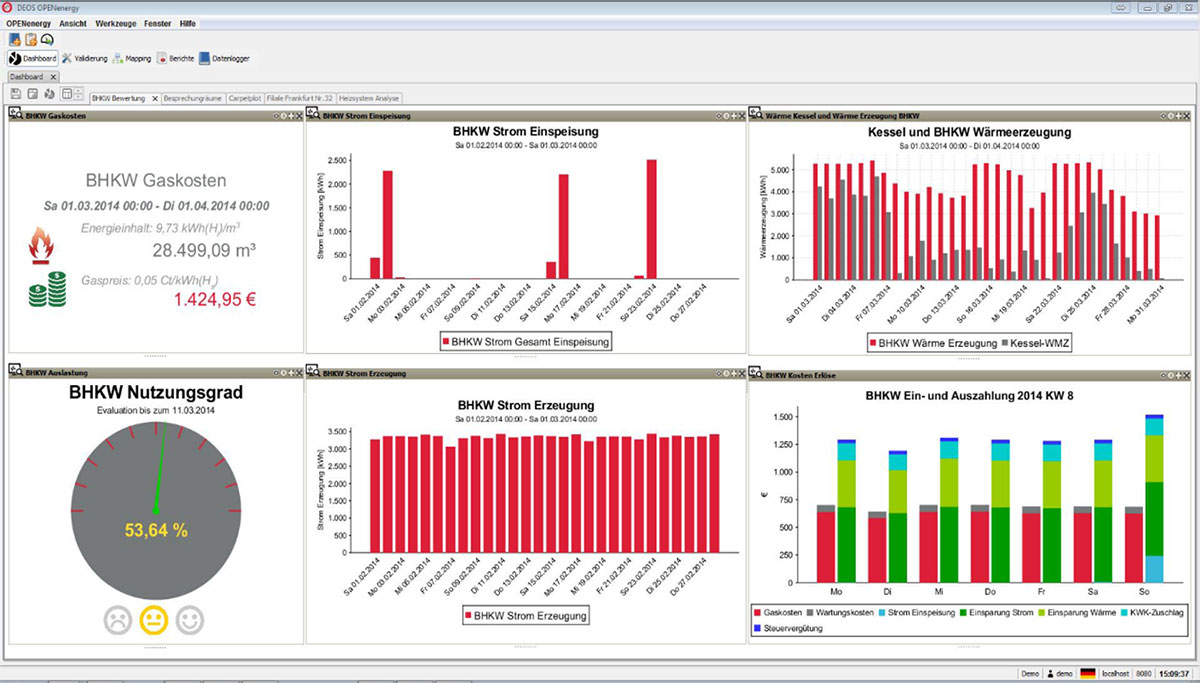Close the BHKW Bewertung tab
1200x683 pixels.
pos(154,98)
